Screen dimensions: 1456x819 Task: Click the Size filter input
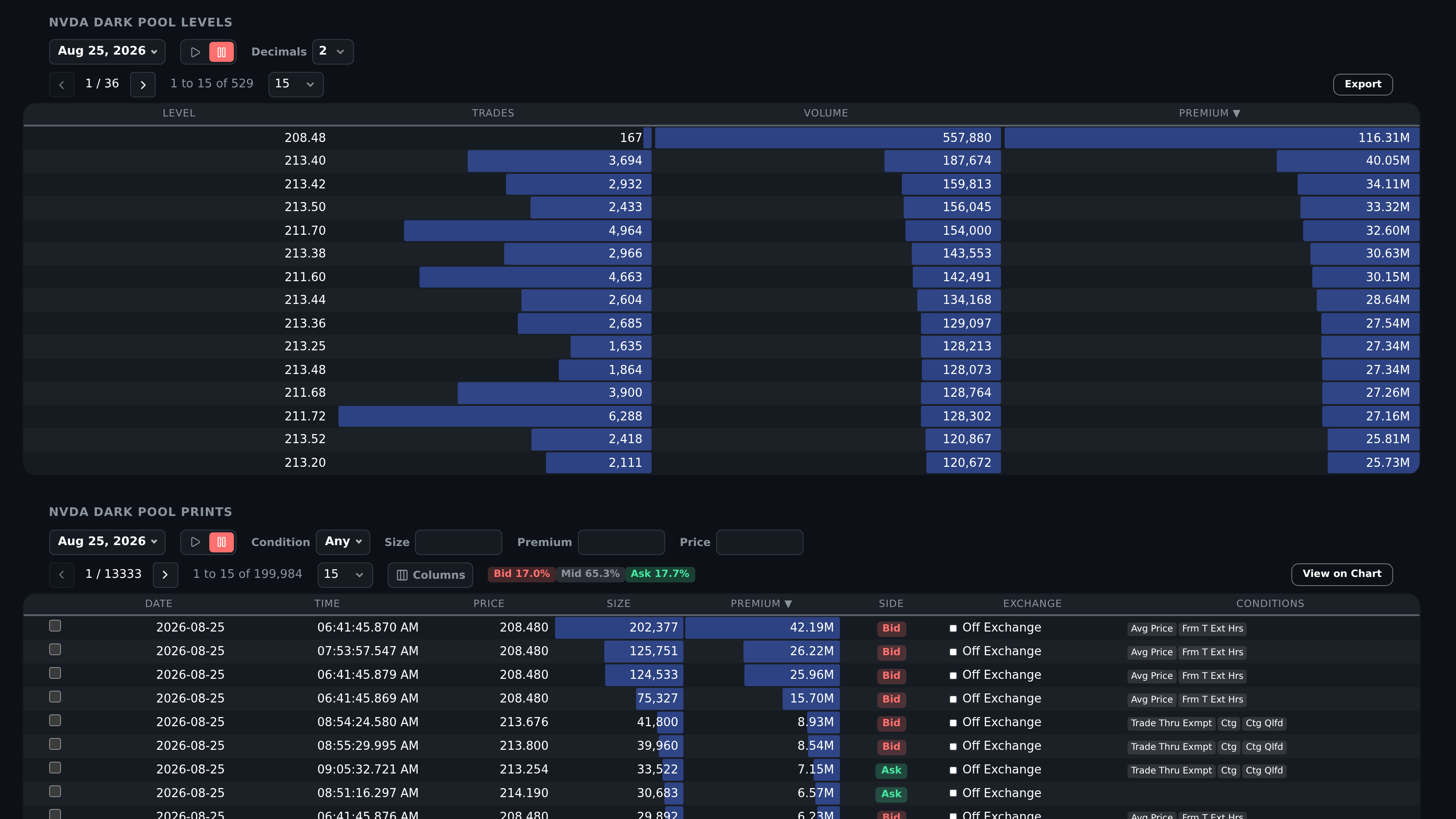coord(458,542)
